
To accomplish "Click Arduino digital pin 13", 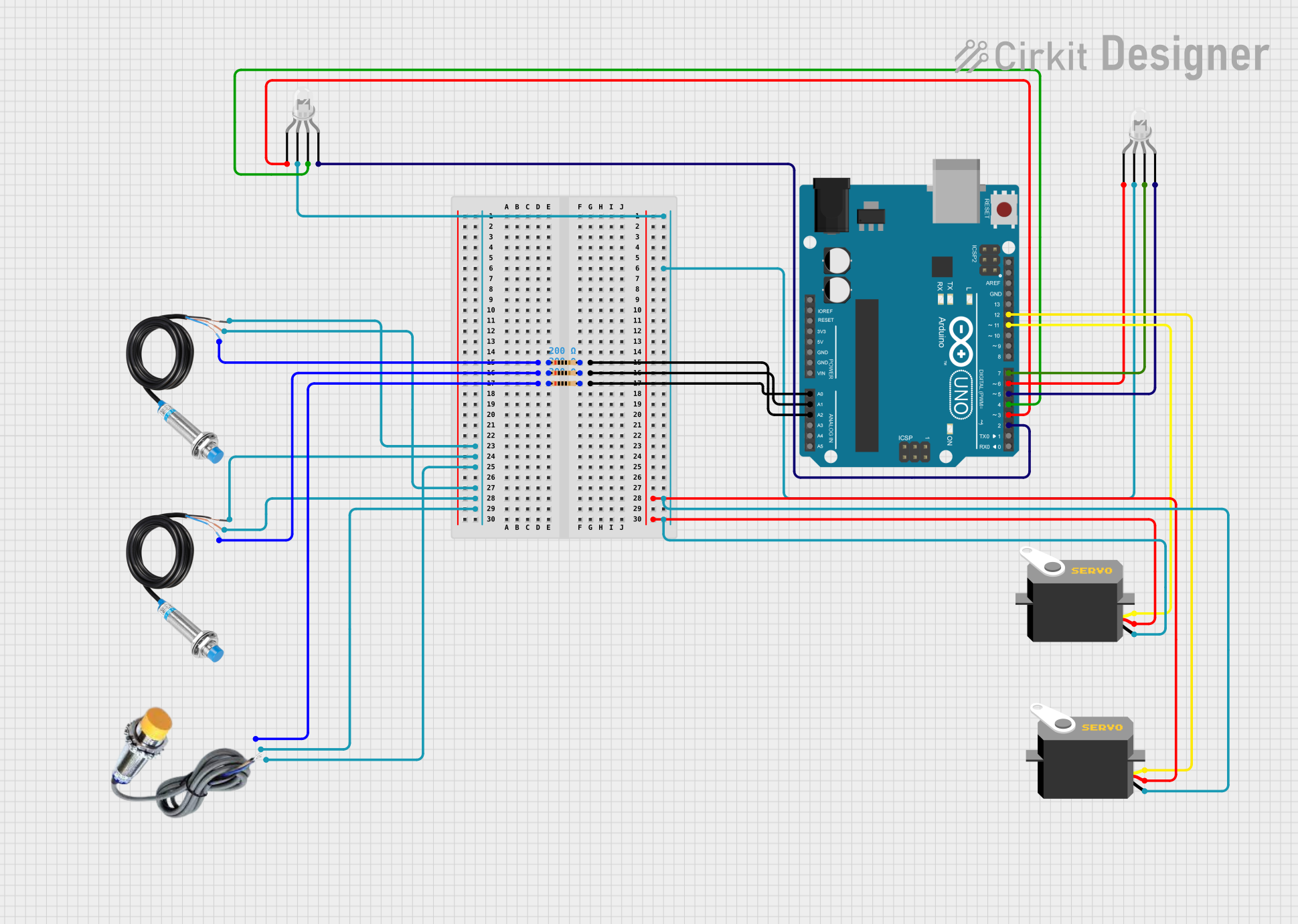I will click(x=1008, y=304).
